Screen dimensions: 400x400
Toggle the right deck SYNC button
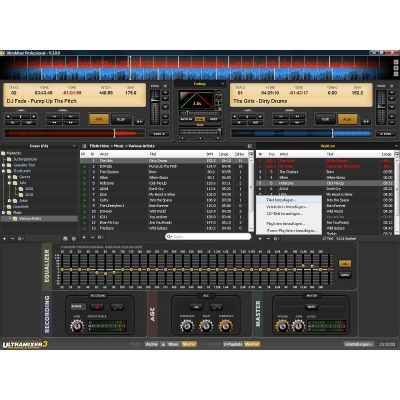pyautogui.click(x=386, y=134)
